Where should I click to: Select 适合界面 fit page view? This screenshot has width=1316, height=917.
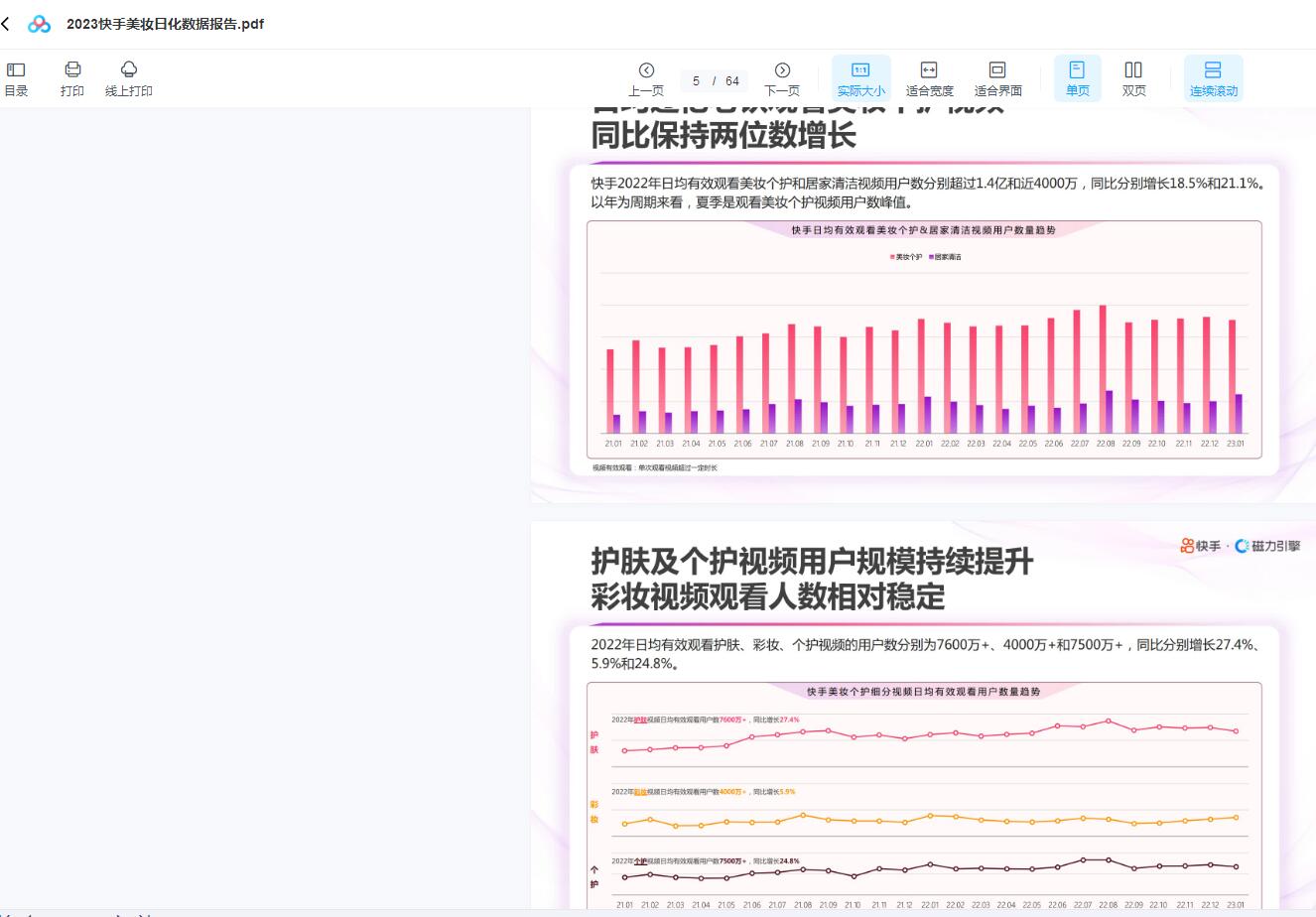[x=997, y=78]
